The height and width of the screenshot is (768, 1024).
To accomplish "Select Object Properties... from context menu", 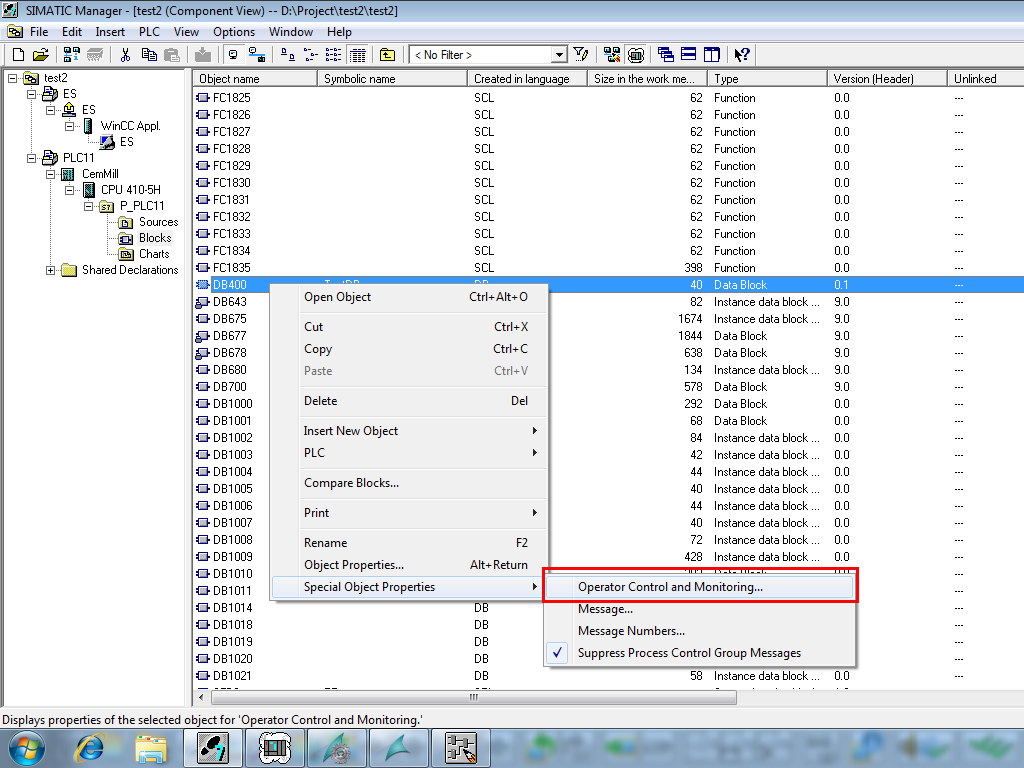I will click(409, 565).
